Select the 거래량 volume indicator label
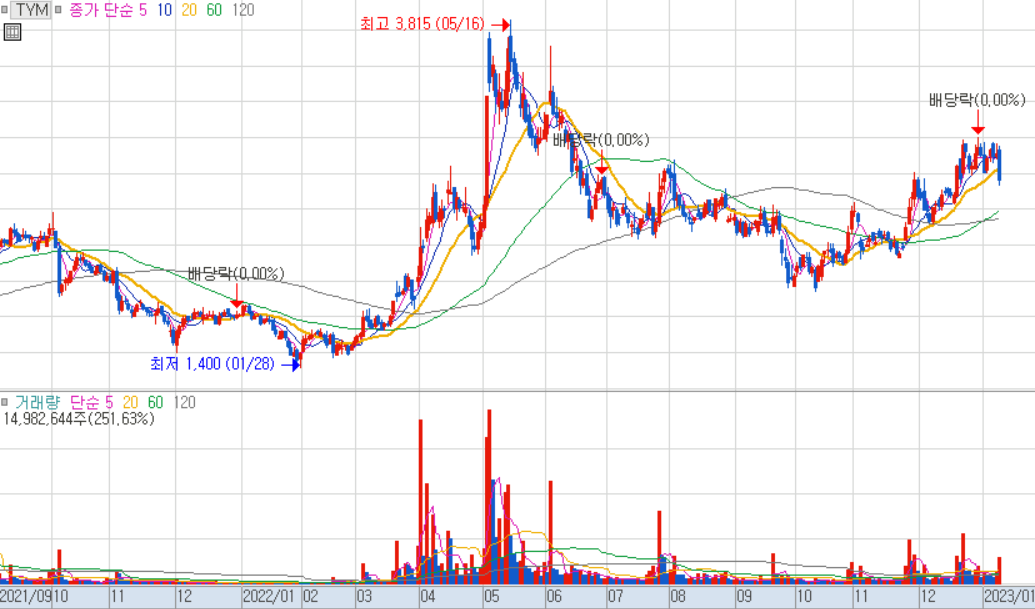The height and width of the screenshot is (609, 1035). [x=37, y=402]
